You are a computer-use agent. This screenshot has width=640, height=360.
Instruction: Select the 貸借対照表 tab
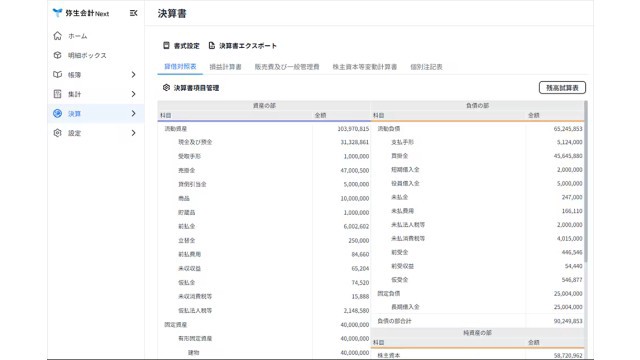[x=180, y=67]
